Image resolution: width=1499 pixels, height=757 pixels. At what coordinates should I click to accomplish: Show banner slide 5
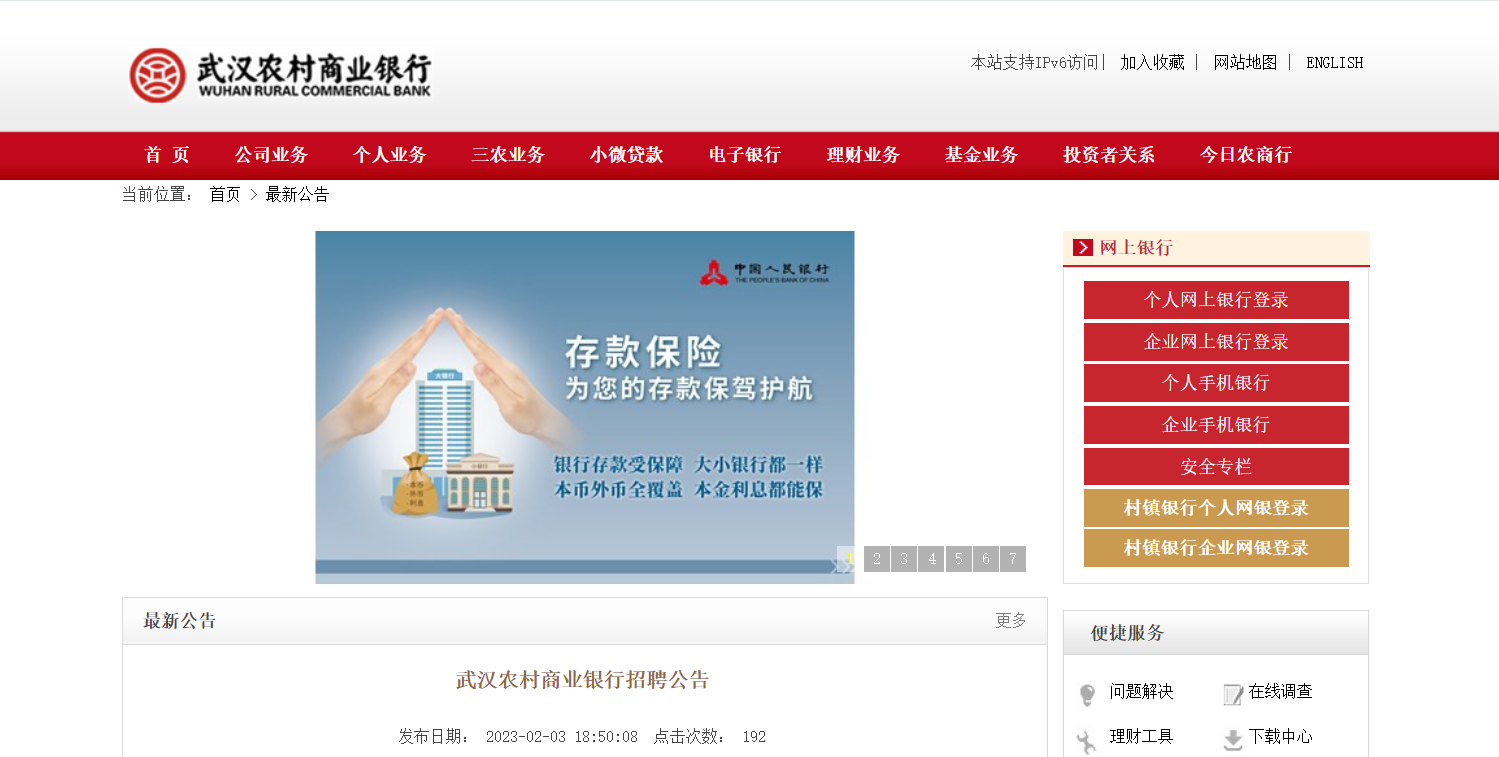(x=959, y=559)
